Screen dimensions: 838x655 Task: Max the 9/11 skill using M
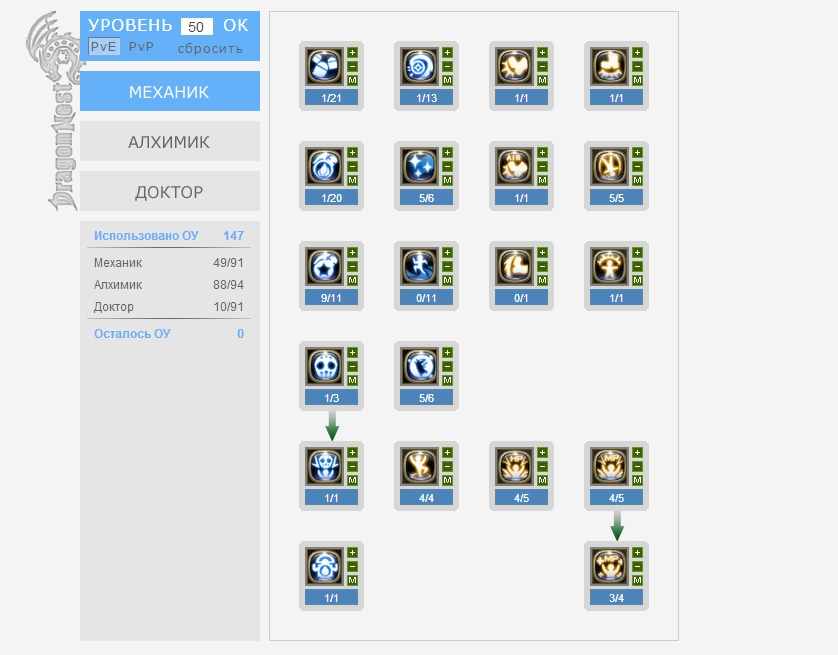coord(352,280)
